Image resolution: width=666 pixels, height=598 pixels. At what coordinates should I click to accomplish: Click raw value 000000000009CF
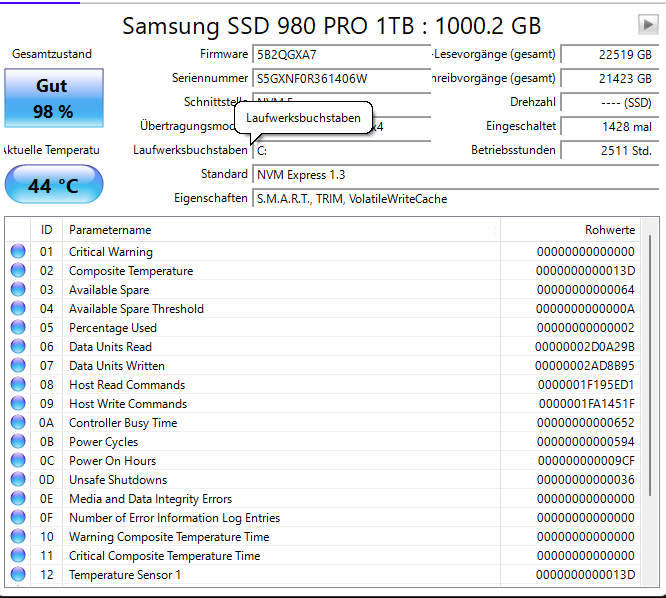(586, 461)
